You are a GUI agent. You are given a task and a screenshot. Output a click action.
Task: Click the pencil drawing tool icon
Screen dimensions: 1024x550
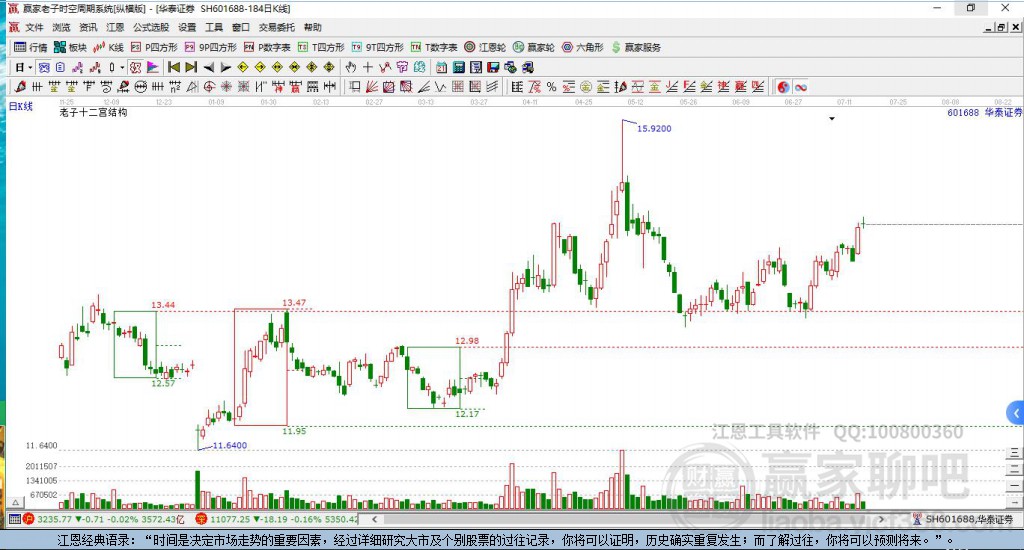[x=20, y=87]
